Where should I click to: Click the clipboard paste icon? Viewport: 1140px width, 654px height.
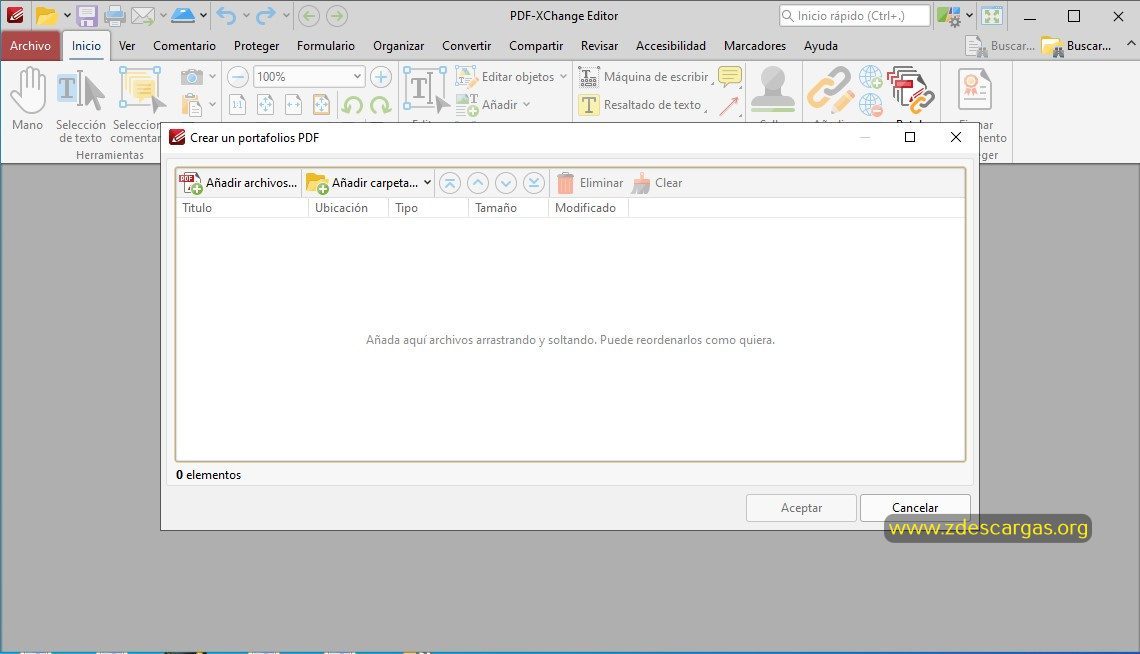pyautogui.click(x=191, y=105)
